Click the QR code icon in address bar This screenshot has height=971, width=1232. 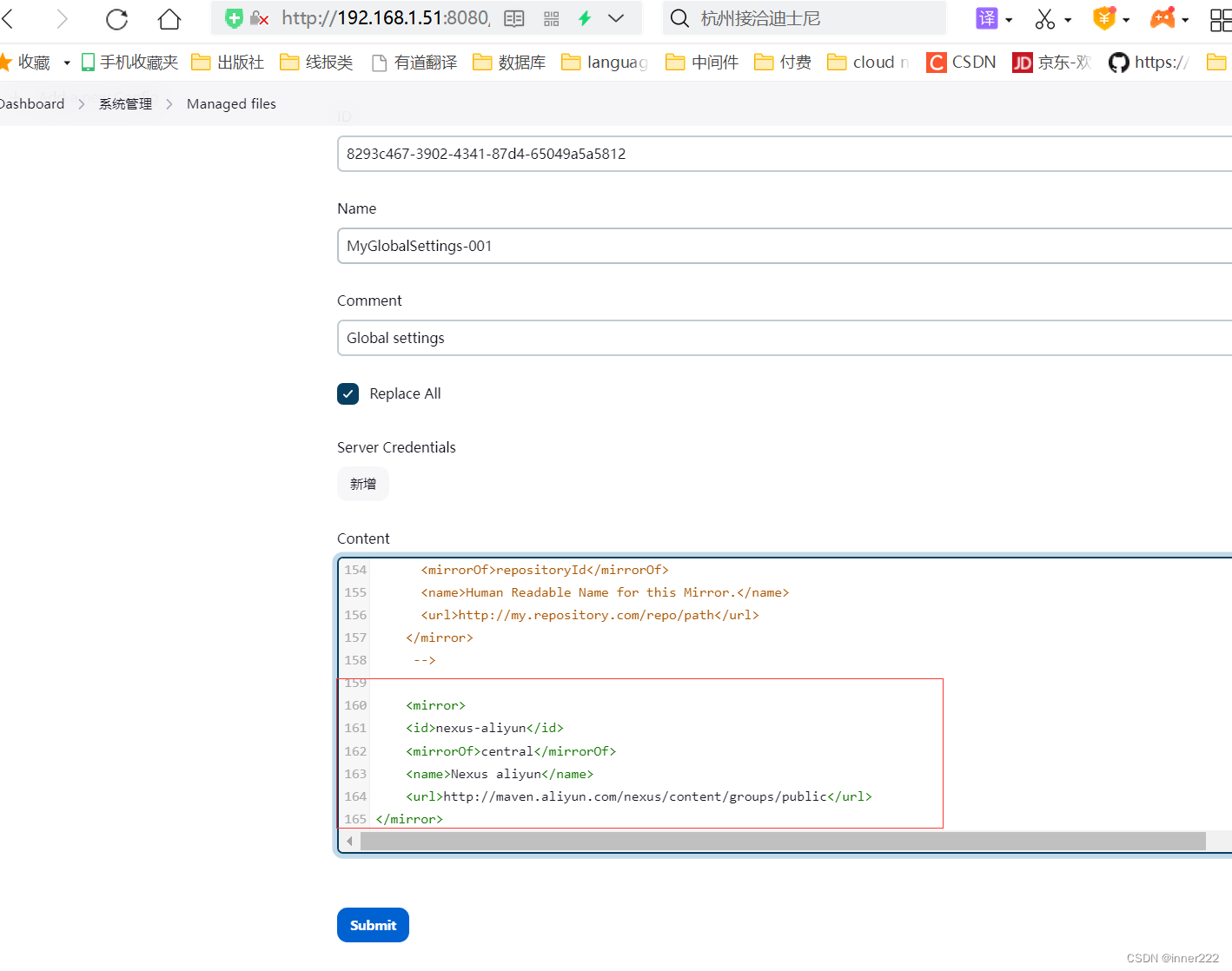pyautogui.click(x=552, y=18)
